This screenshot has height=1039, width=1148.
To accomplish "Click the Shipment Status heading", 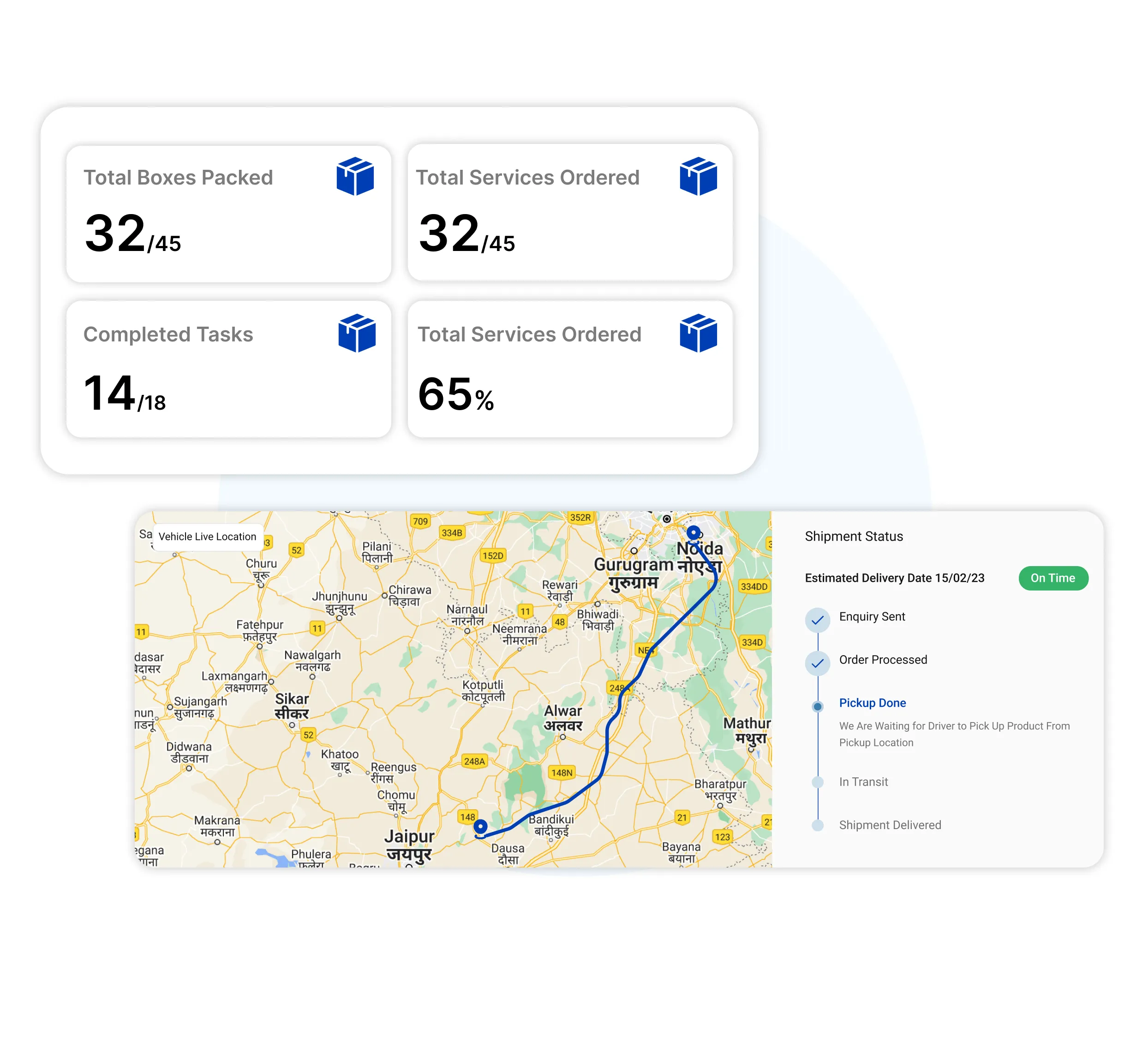I will [854, 536].
